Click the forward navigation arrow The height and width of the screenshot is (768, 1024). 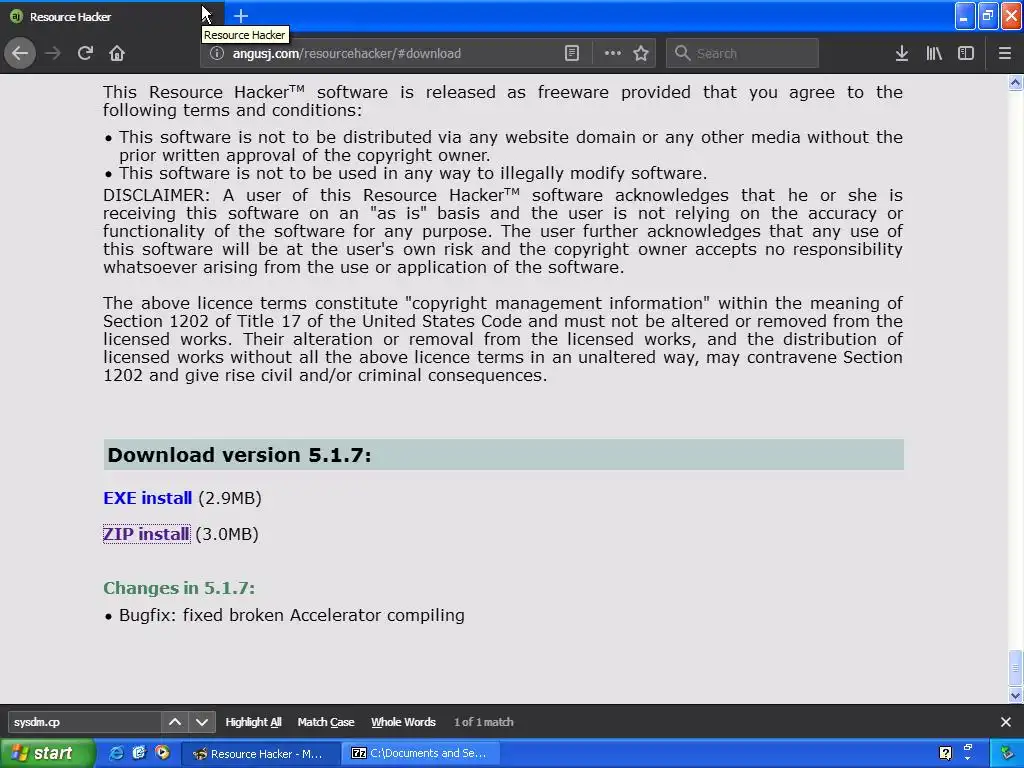tap(53, 53)
